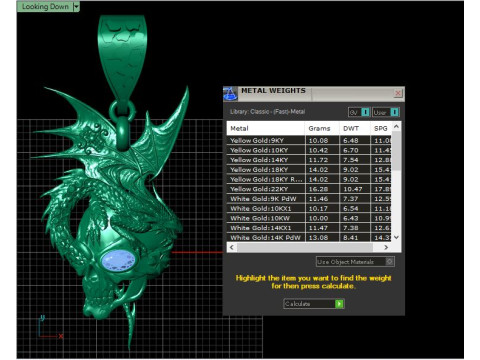480x360 pixels.
Task: Select the Yellow Gold:18KY row
Action: [x=309, y=169]
